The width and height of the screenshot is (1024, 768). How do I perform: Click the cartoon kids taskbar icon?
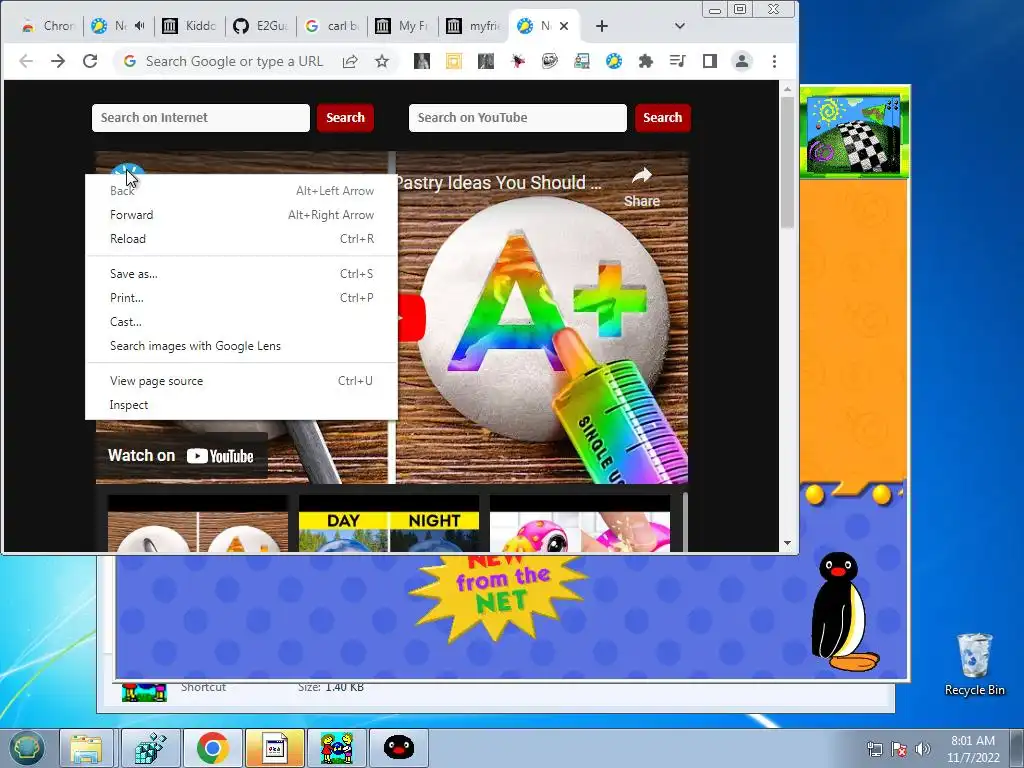tap(337, 748)
